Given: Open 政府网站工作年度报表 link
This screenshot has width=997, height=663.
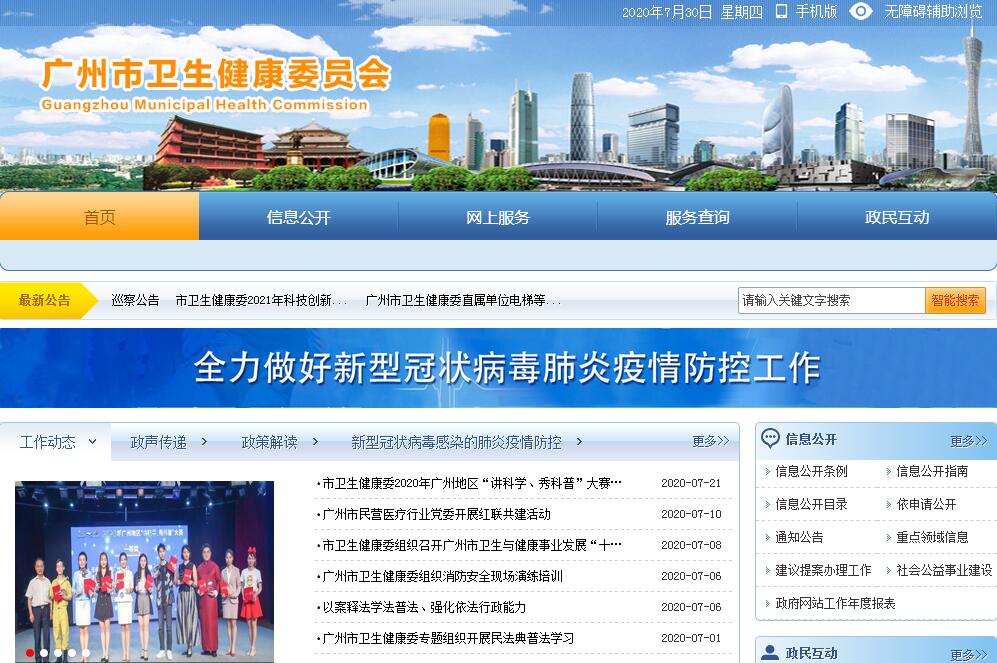Looking at the screenshot, I should 835,603.
